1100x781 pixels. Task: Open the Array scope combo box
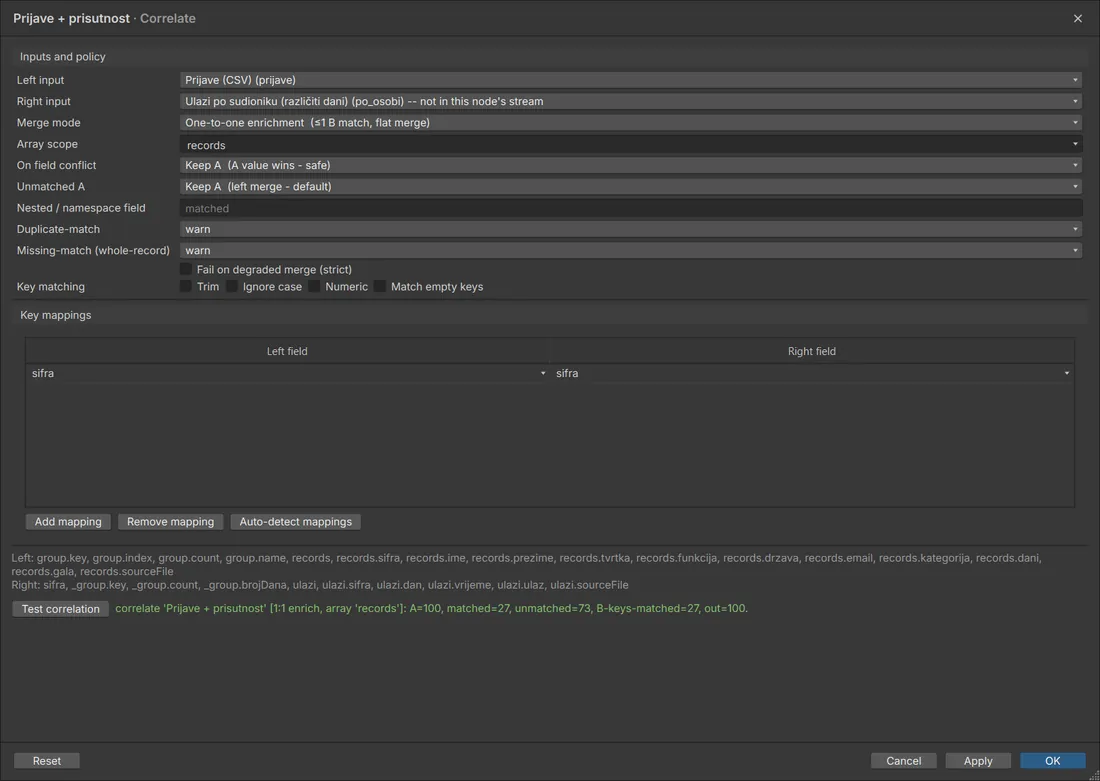coord(631,145)
